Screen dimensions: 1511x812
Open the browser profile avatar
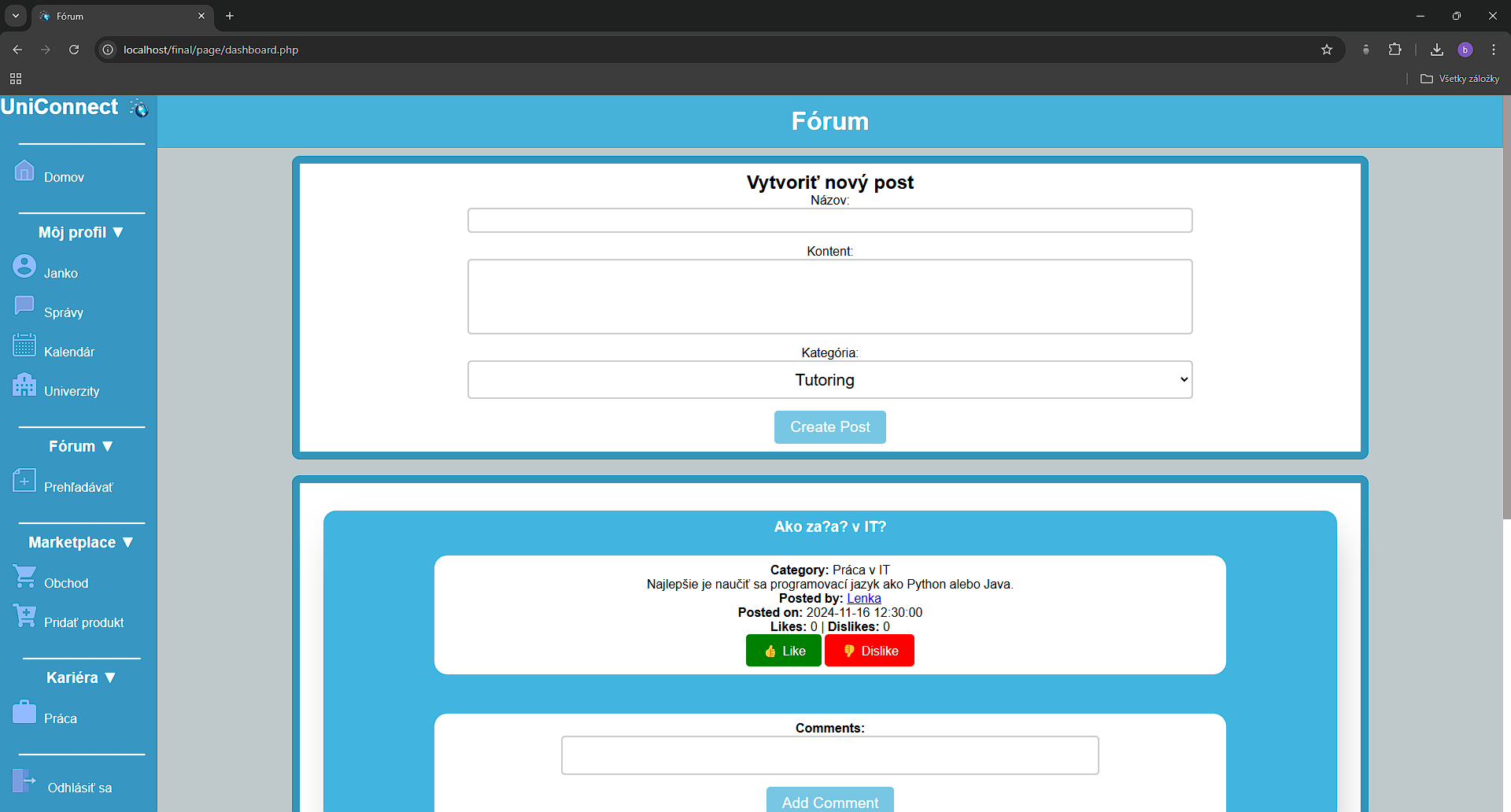click(1465, 50)
